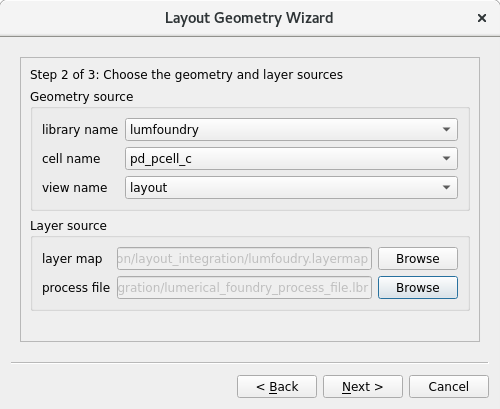
Task: Proceed to step 3 with Next
Action: tap(363, 387)
